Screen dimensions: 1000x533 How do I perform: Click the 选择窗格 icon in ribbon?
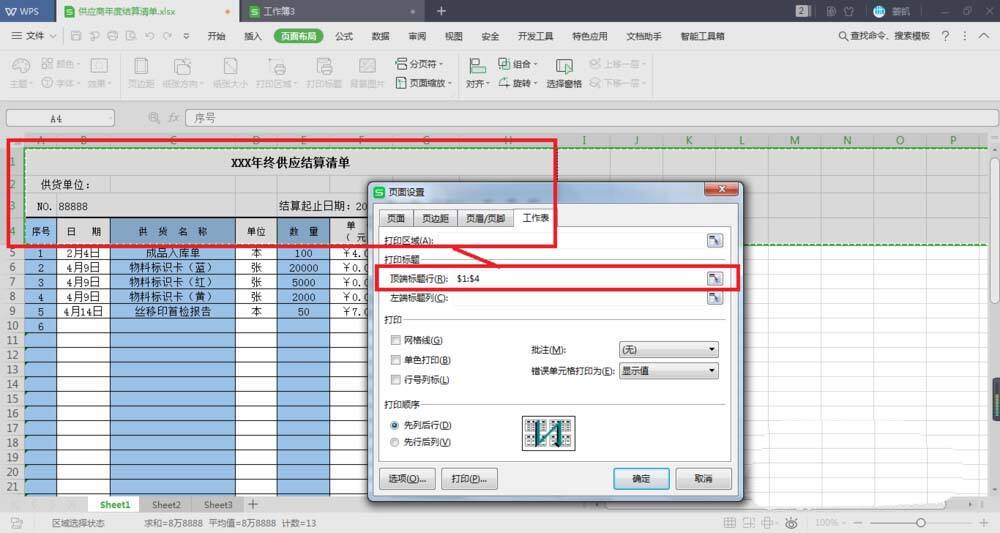(564, 68)
